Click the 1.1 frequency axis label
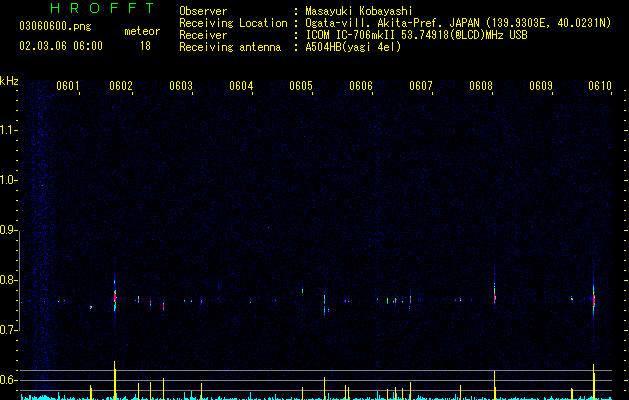629x400 pixels. point(9,130)
